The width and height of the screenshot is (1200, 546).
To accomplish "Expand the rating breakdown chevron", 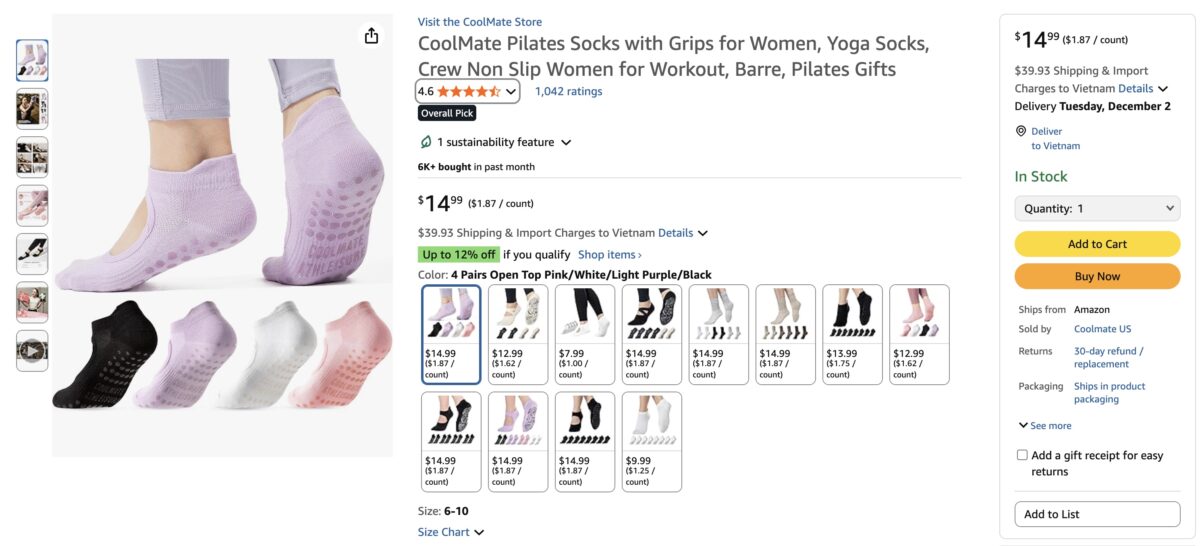I will click(x=511, y=91).
